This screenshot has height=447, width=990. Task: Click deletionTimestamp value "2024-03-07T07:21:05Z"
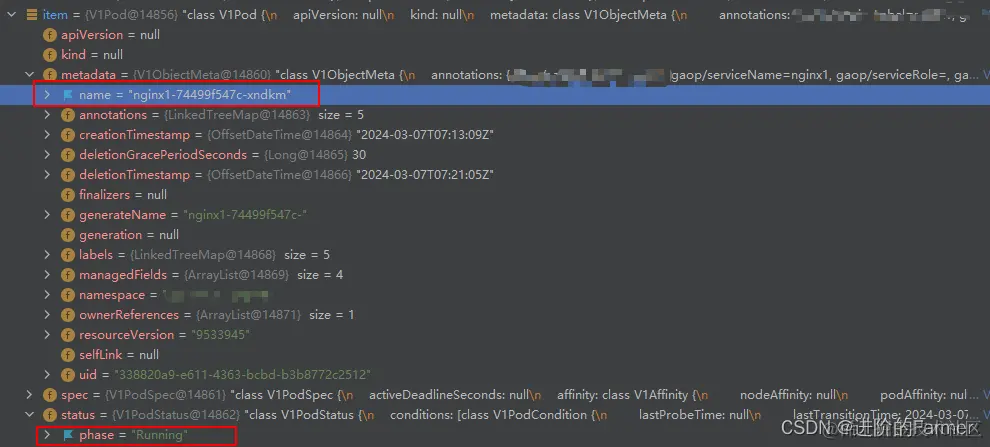425,175
